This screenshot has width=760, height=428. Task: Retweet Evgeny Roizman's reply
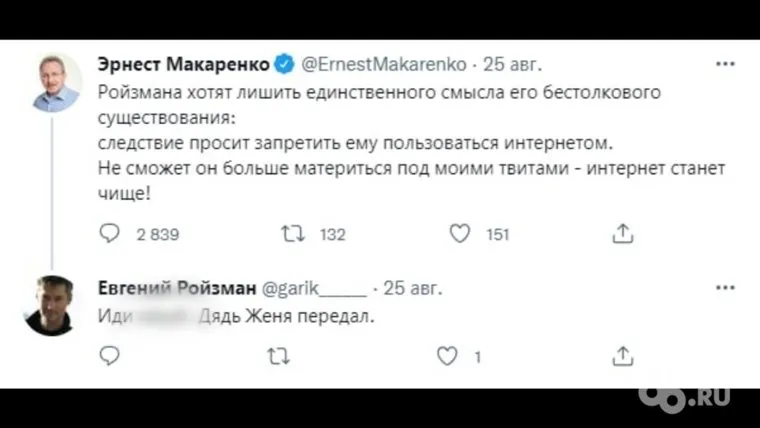coord(279,355)
